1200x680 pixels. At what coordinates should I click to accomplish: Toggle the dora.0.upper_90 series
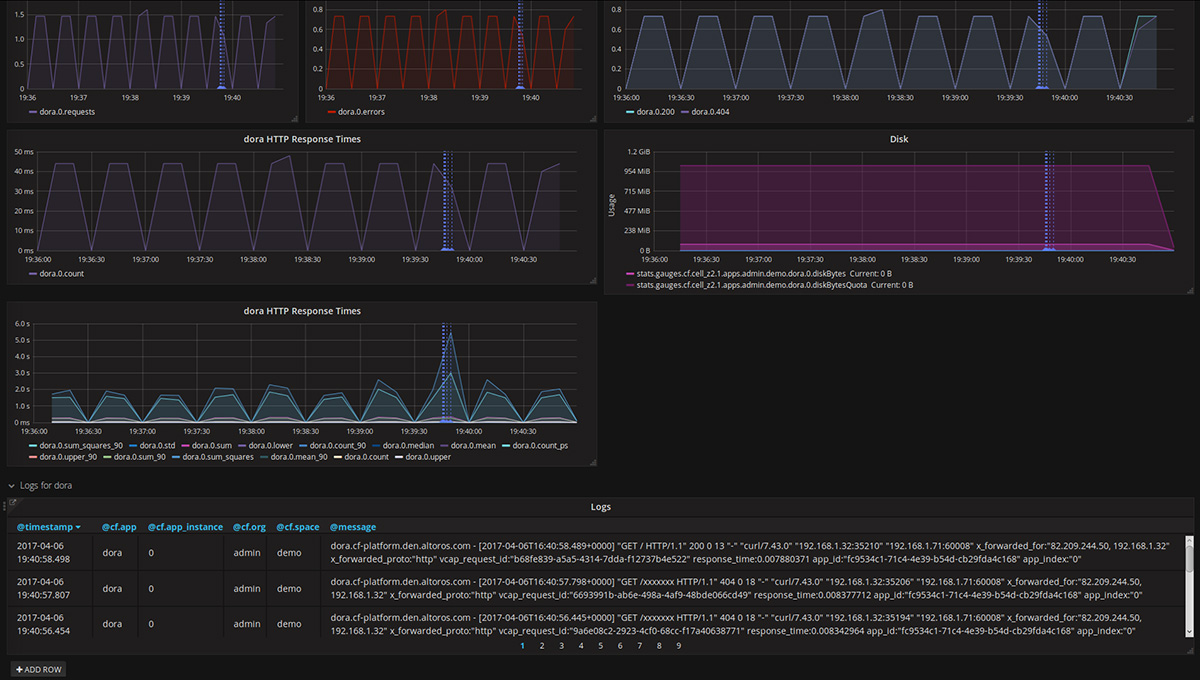coord(69,457)
